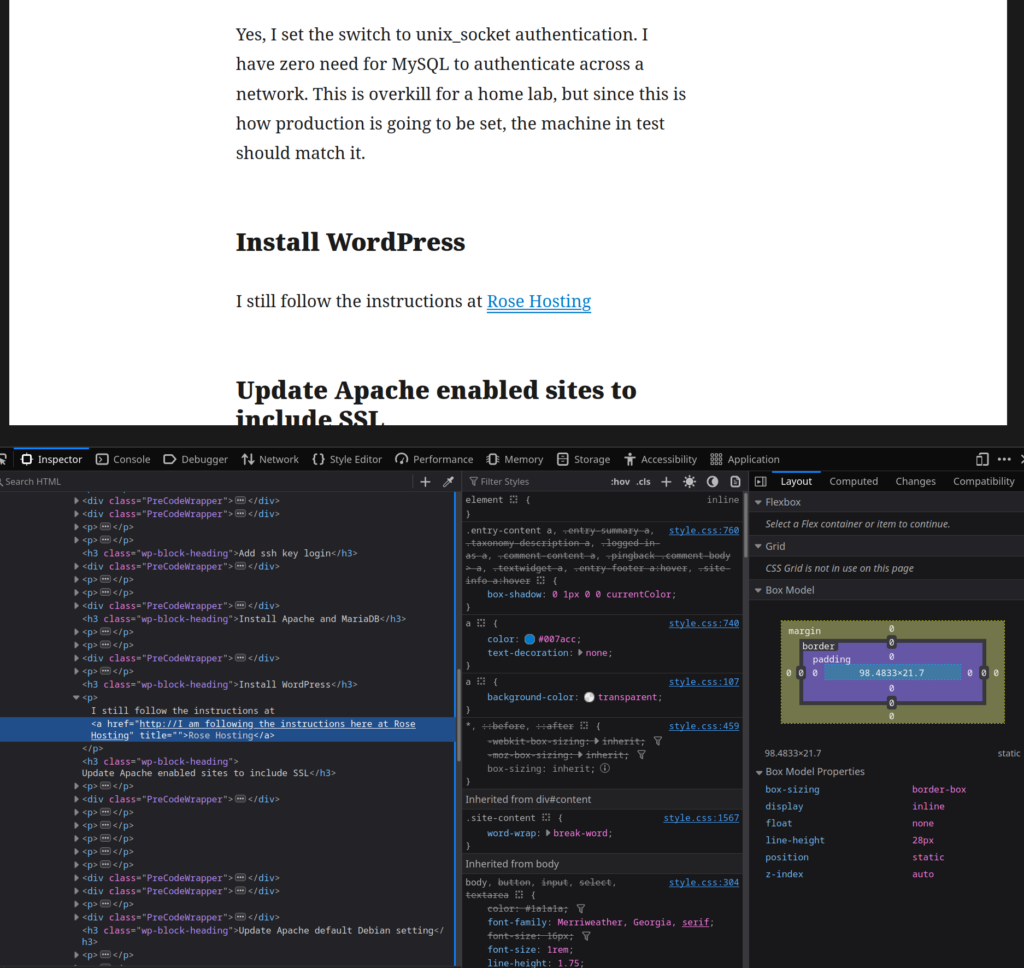1024x968 pixels.
Task: Select the Compatibility sidebar tab
Action: click(x=984, y=481)
